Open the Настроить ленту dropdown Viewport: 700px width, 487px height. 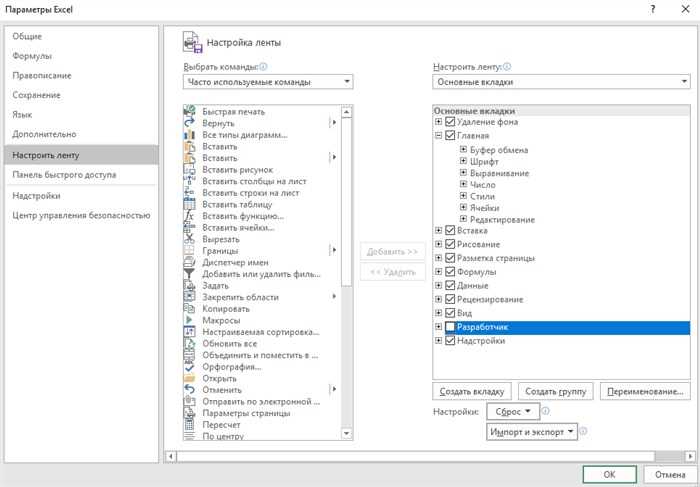tap(561, 82)
